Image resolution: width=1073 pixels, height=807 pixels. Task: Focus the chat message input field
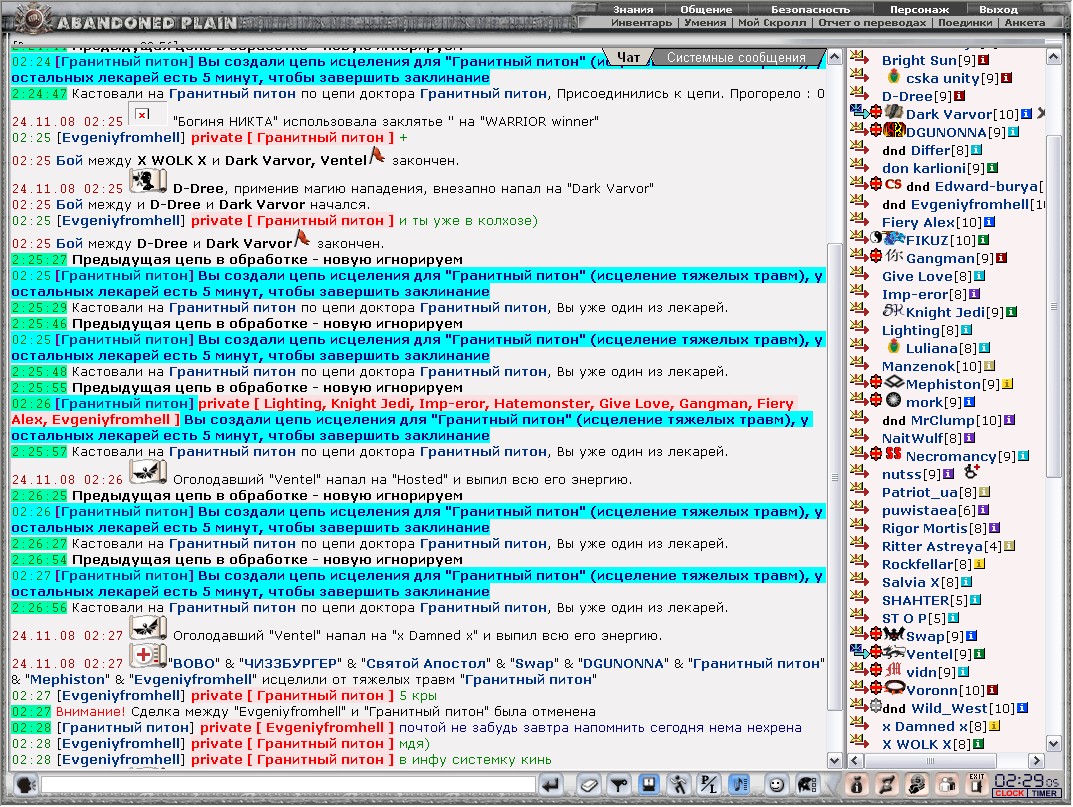click(x=288, y=784)
